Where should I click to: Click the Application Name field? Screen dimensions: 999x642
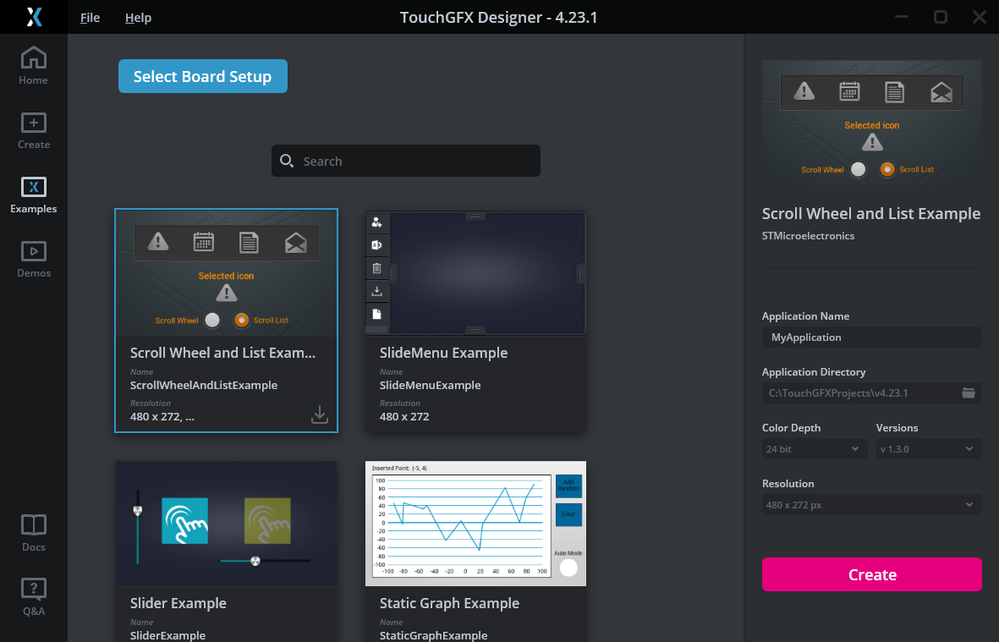[x=872, y=338]
